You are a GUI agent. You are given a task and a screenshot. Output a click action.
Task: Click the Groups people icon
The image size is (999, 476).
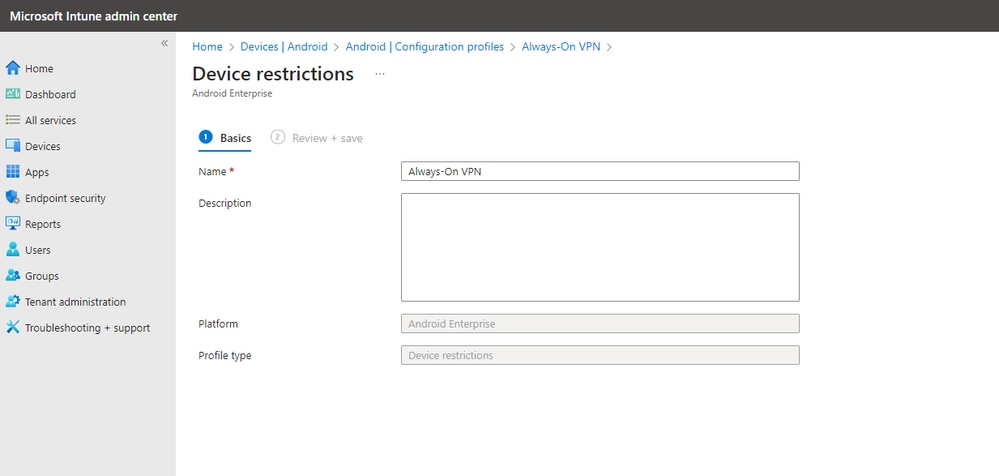pyautogui.click(x=13, y=275)
